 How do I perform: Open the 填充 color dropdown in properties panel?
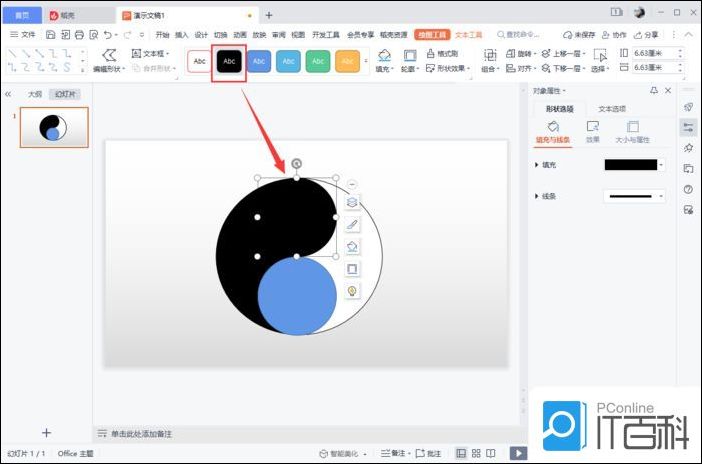(662, 165)
